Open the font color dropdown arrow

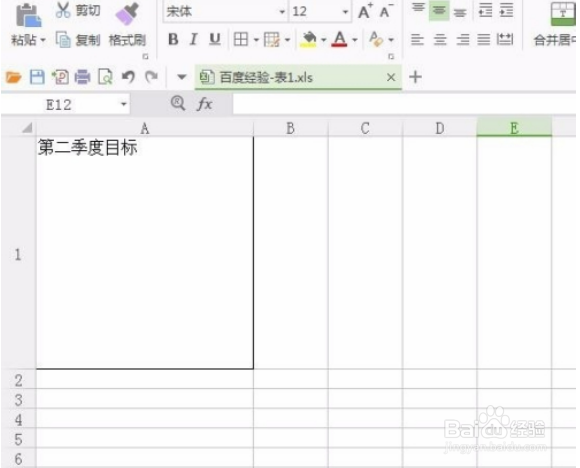pos(355,39)
